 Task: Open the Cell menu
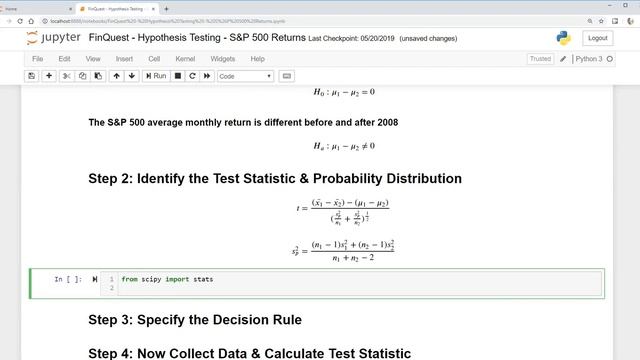click(x=154, y=59)
